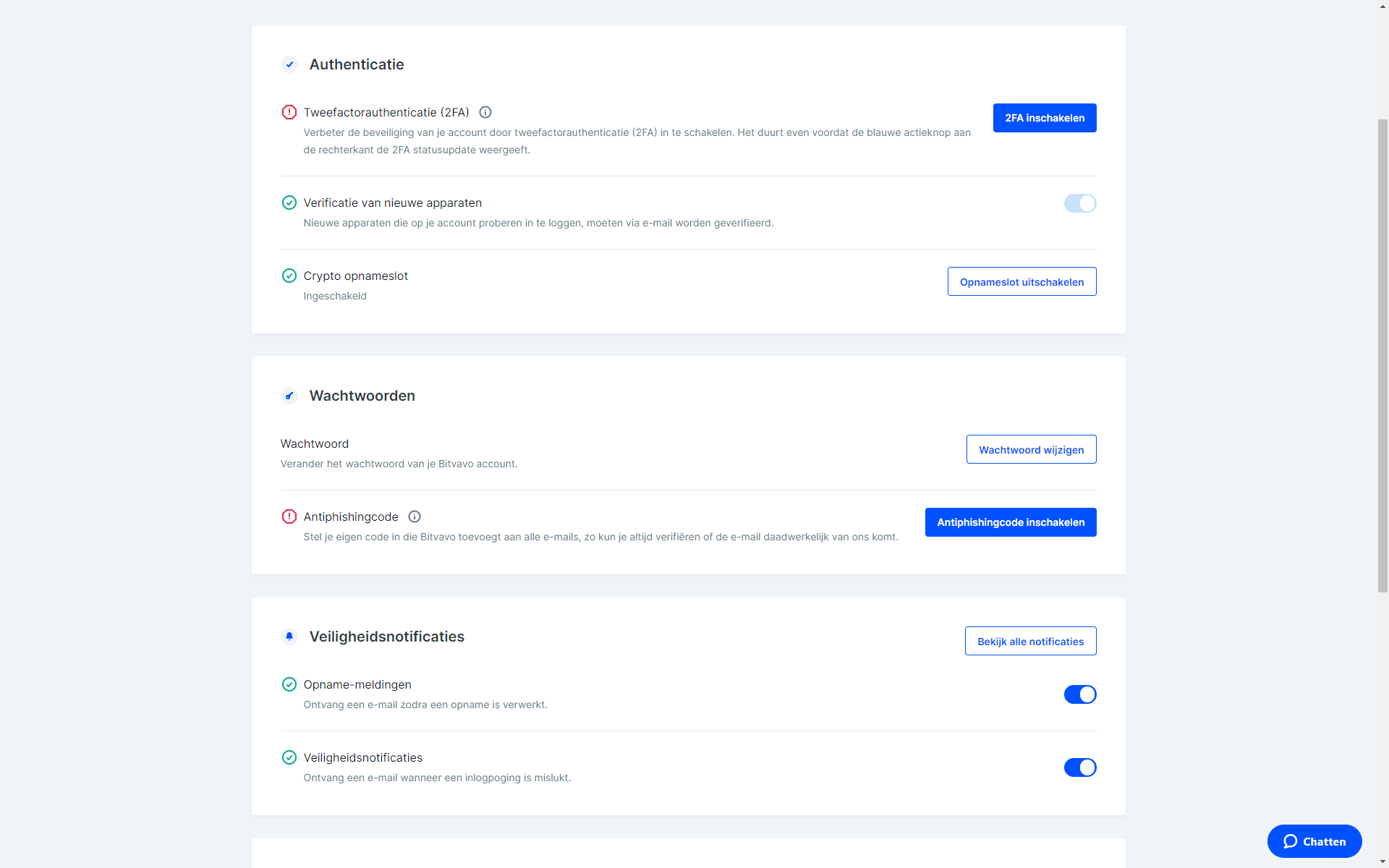
Task: Click Opnameslot uitschakelen button
Action: coord(1021,281)
